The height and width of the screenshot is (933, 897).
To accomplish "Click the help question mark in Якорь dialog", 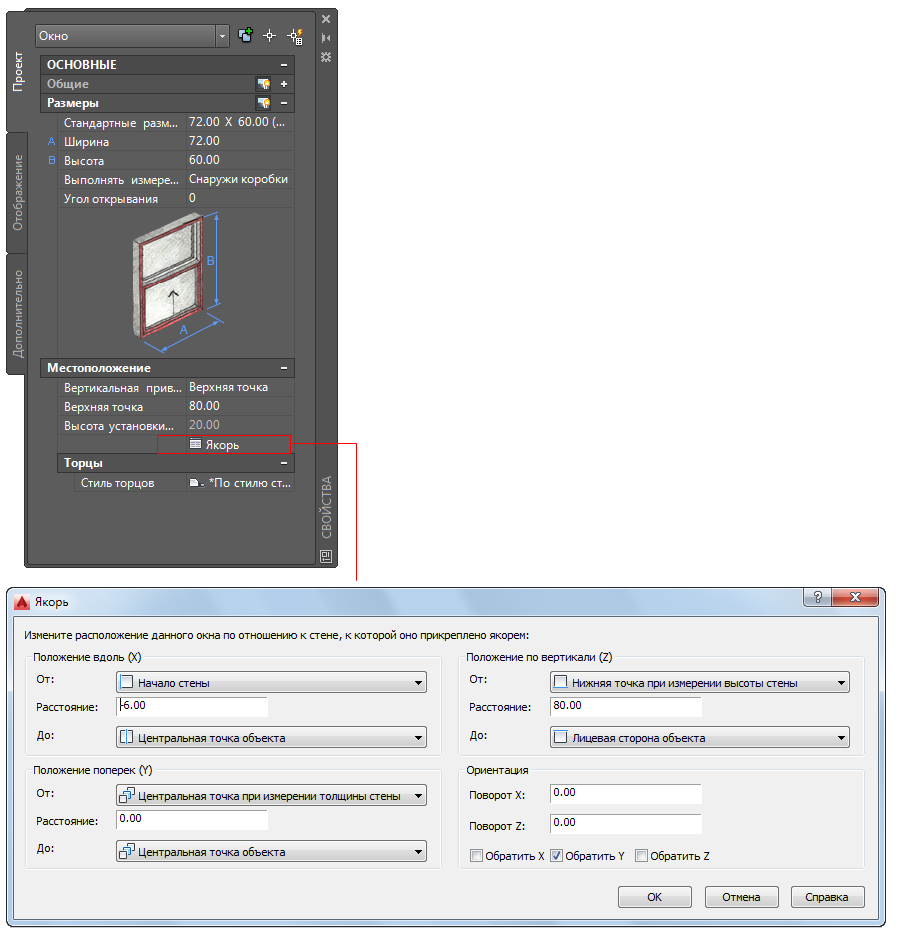I will pyautogui.click(x=817, y=597).
